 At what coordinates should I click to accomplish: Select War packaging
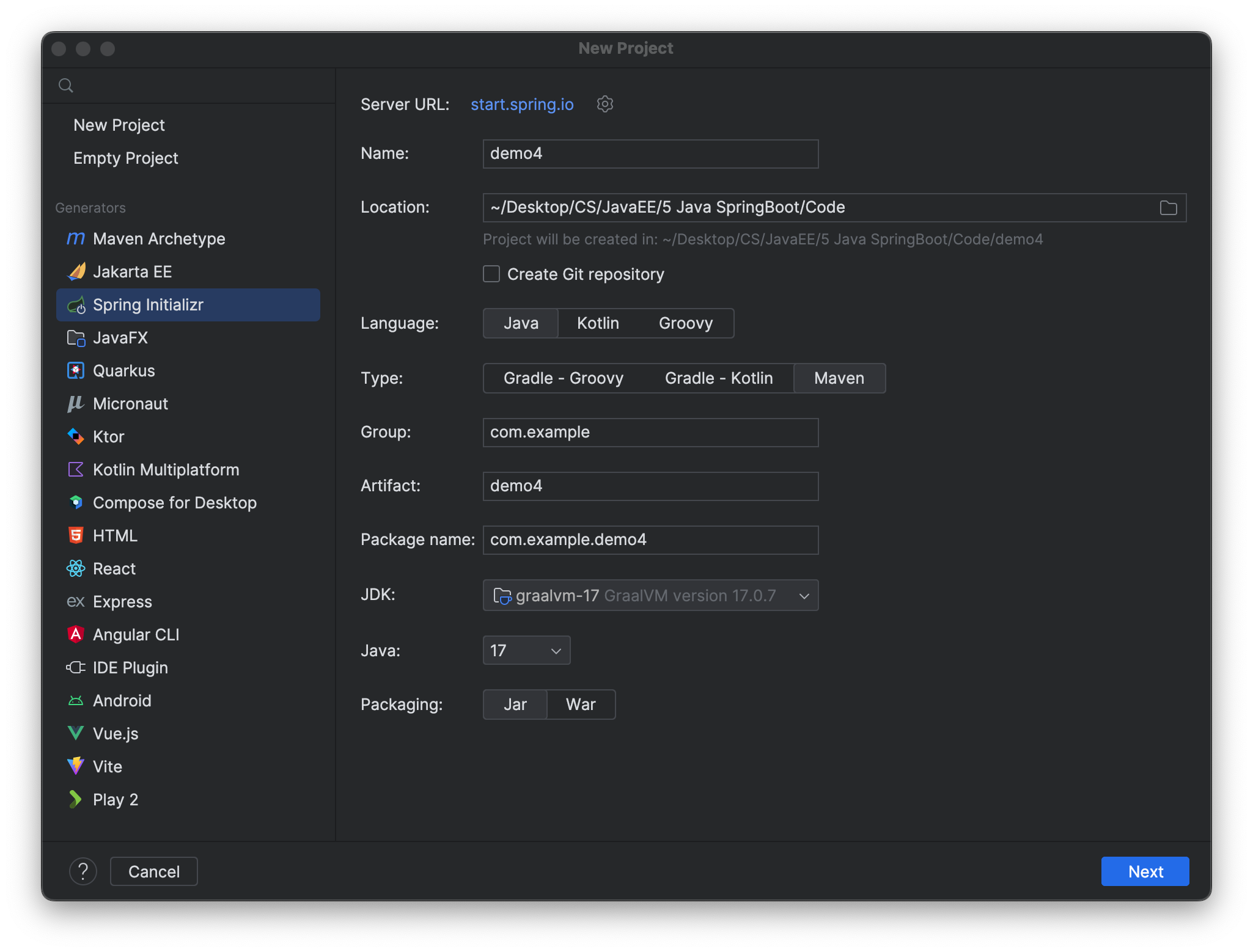tap(581, 704)
